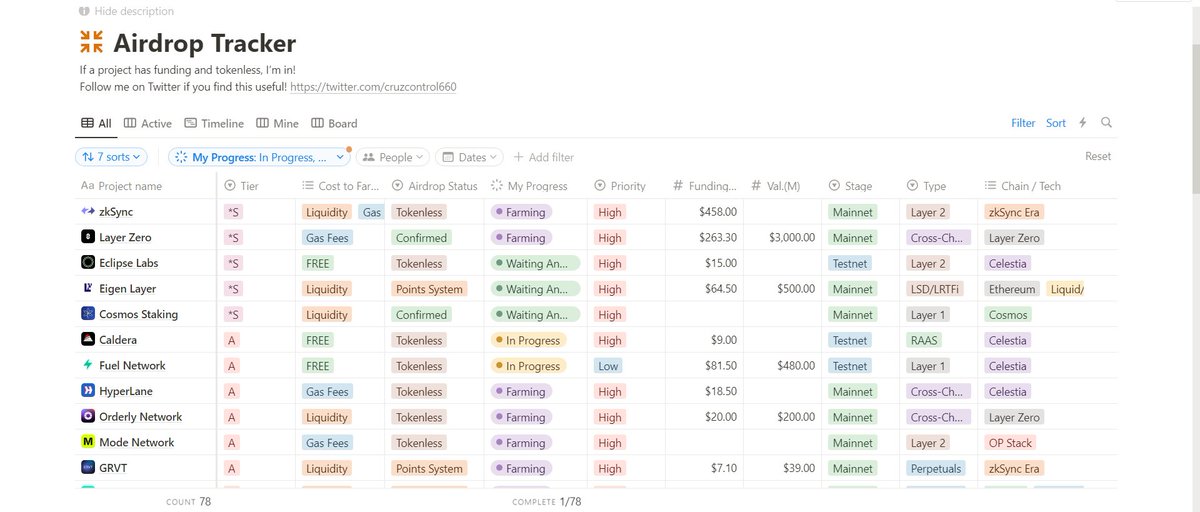The image size is (1200, 512).
Task: Click the OP Stack tag for Mode Network
Action: click(1010, 442)
